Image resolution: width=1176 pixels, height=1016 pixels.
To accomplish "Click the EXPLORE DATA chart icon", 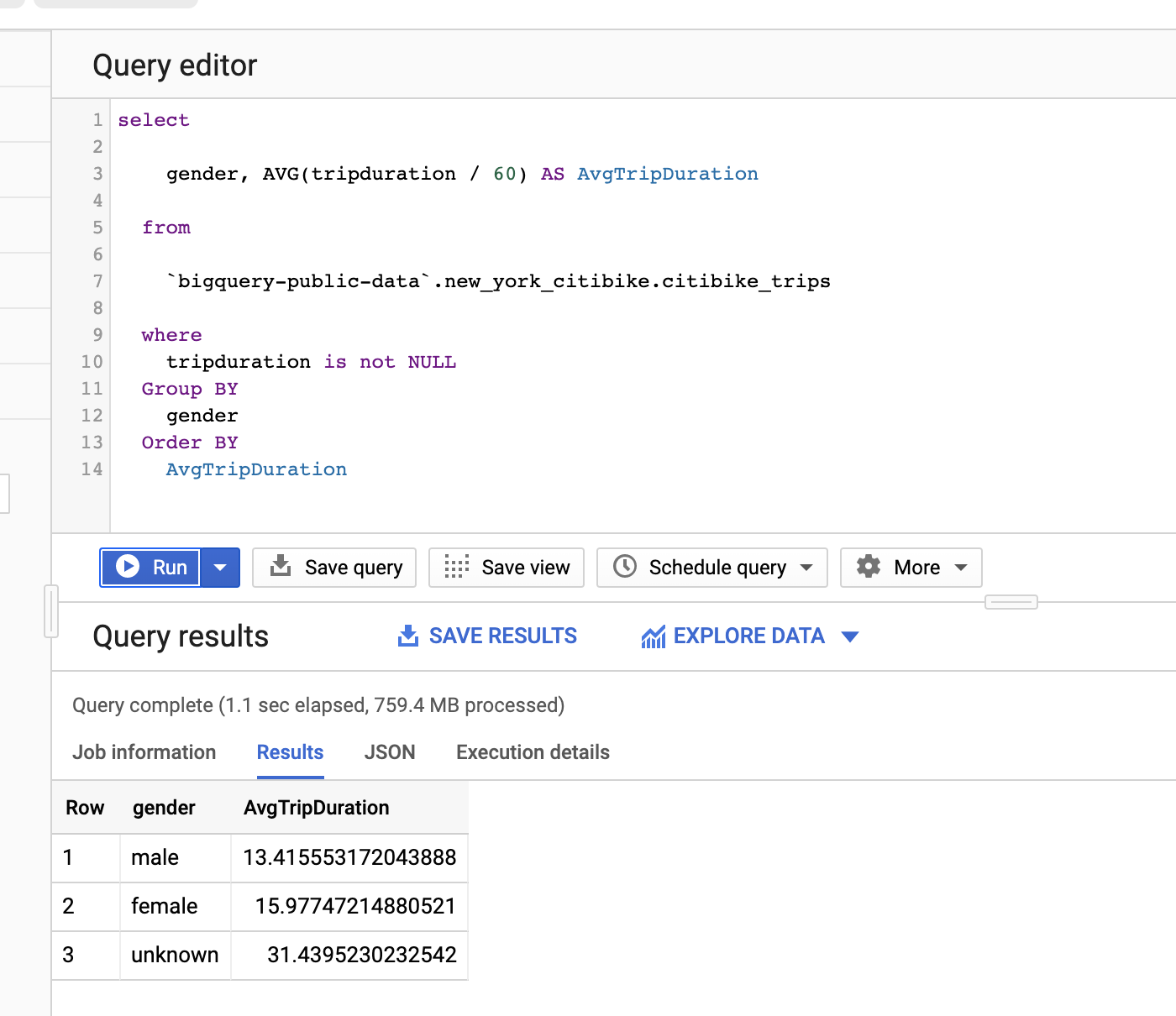I will 654,637.
